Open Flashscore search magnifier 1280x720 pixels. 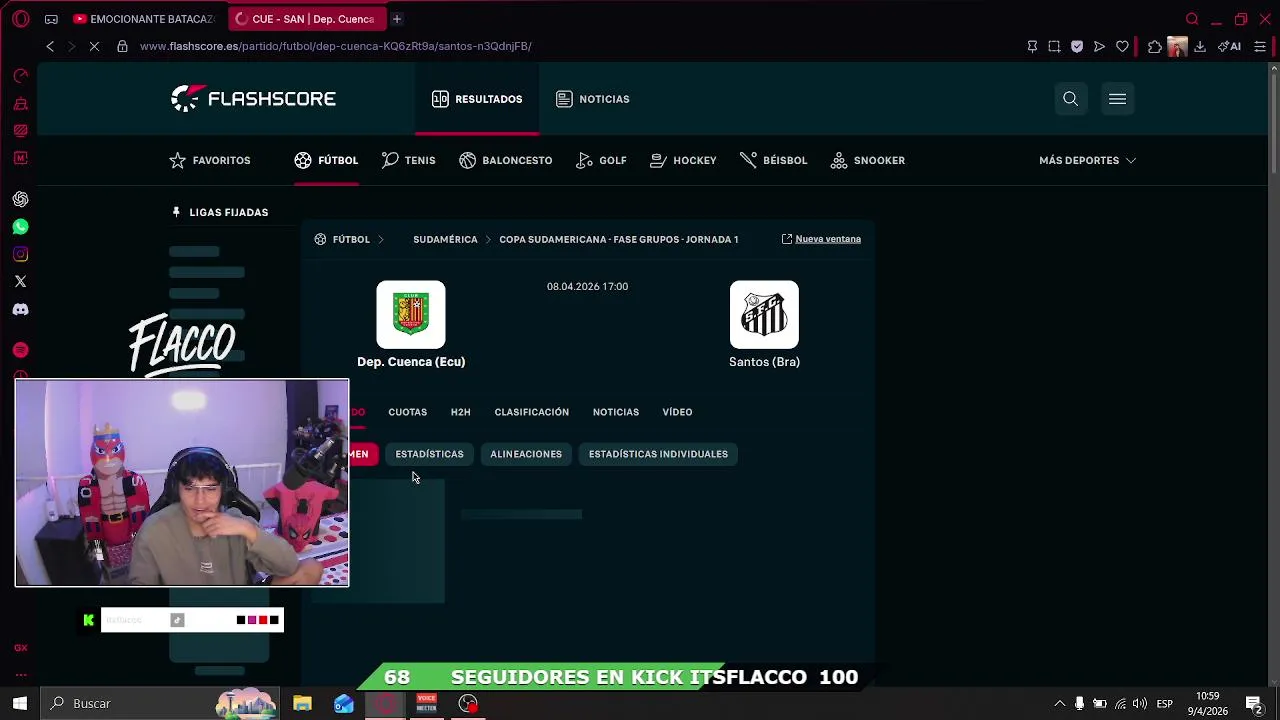point(1070,99)
